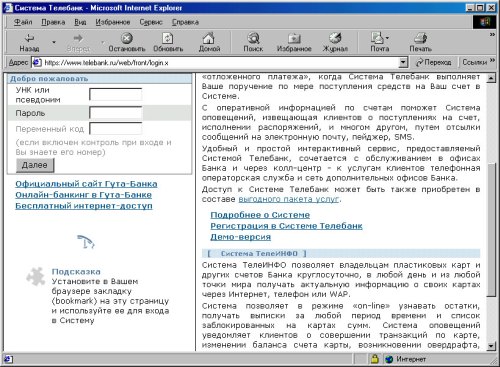Open the Поиск search toolbar icon
This screenshot has width=500, height=367.
click(253, 38)
